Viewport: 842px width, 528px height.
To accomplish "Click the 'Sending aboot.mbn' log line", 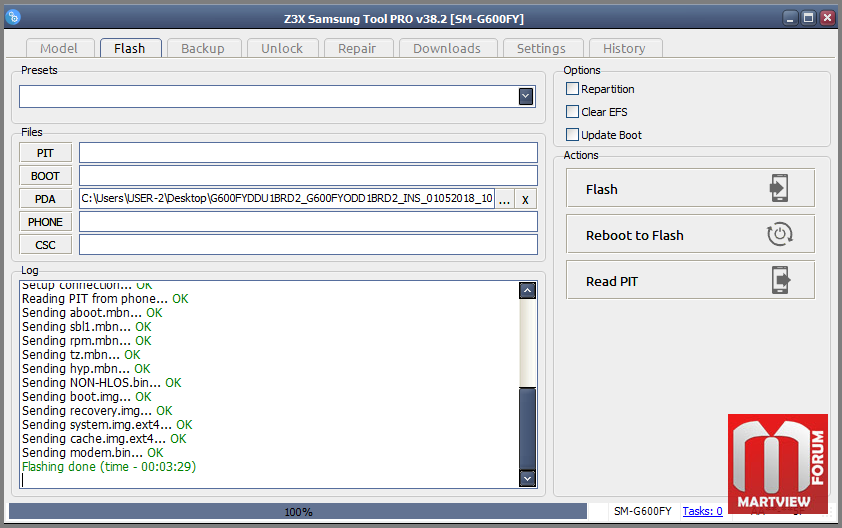I will [92, 313].
